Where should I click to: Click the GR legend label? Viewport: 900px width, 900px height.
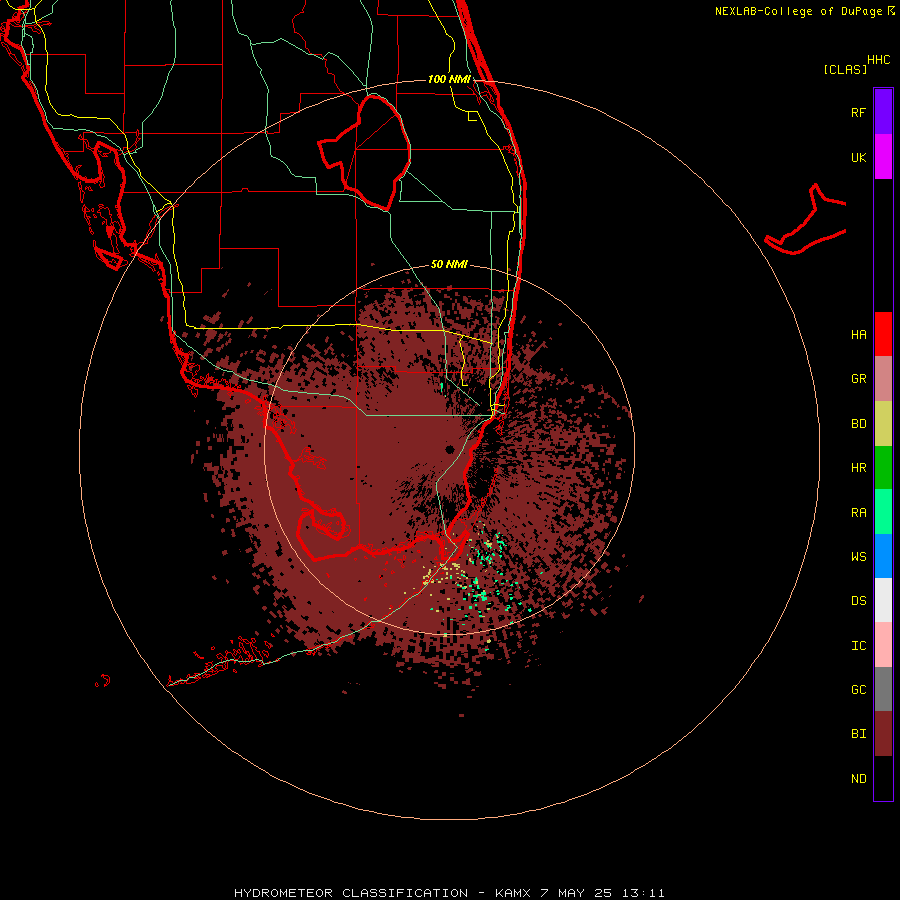858,379
